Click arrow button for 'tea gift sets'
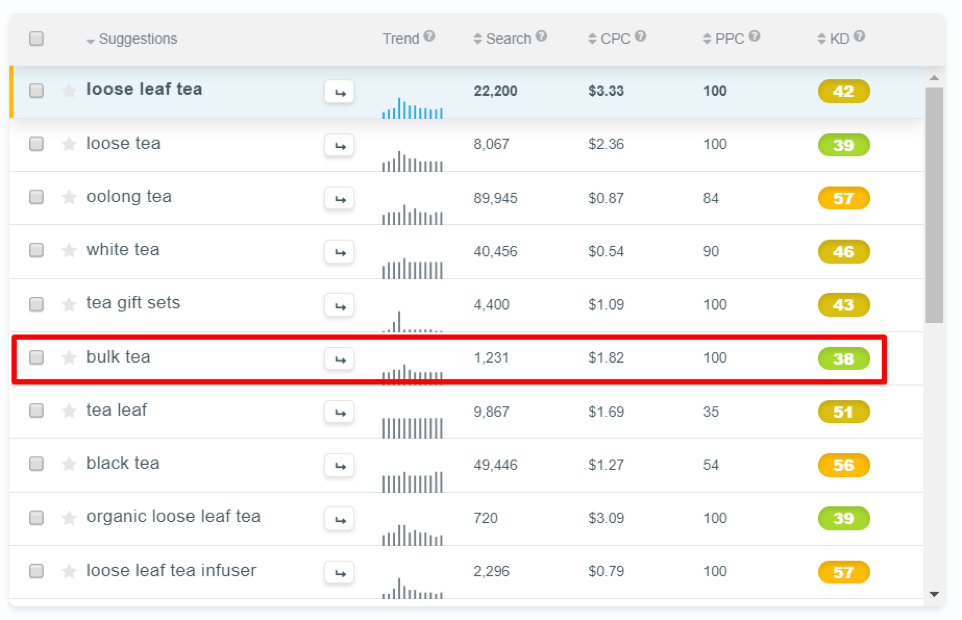 pos(339,306)
